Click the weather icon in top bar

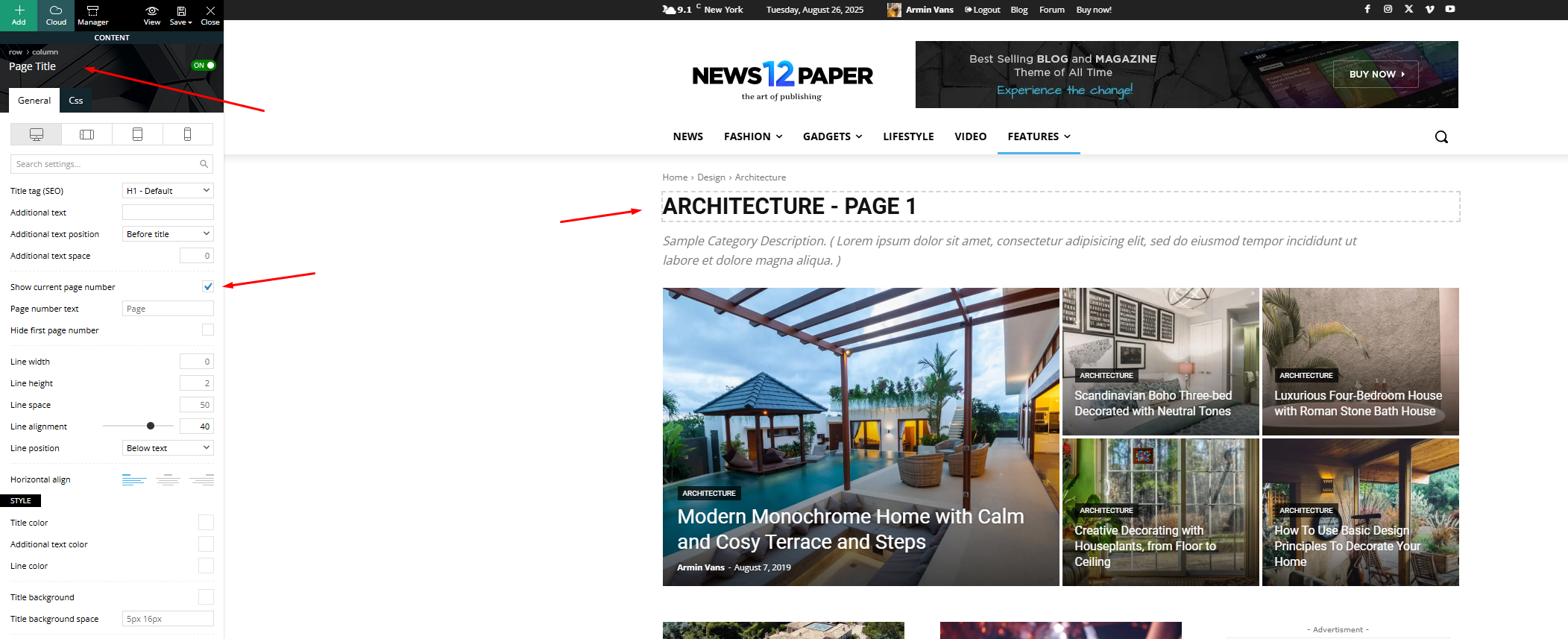point(668,10)
